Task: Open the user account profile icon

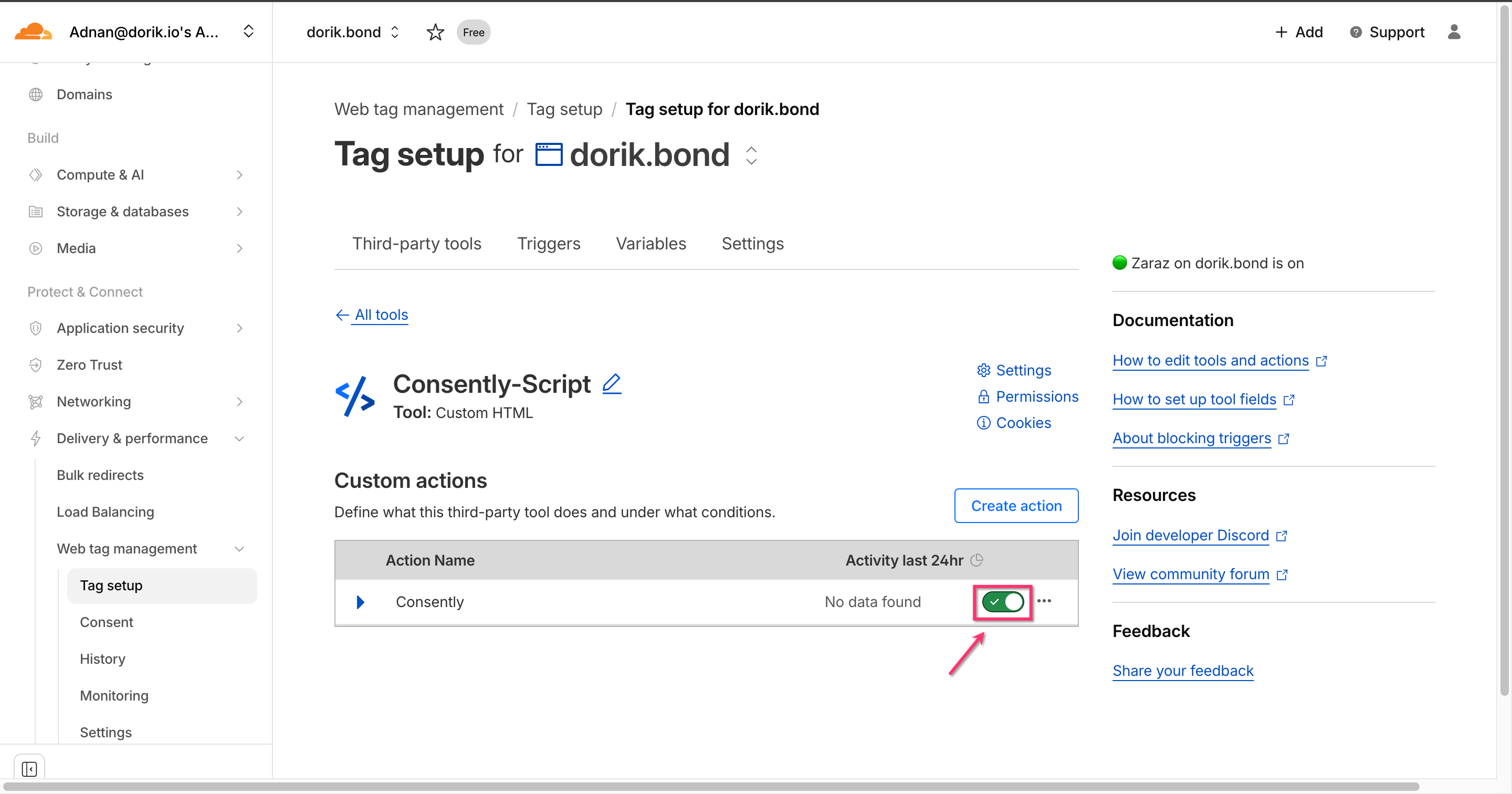Action: (x=1453, y=33)
